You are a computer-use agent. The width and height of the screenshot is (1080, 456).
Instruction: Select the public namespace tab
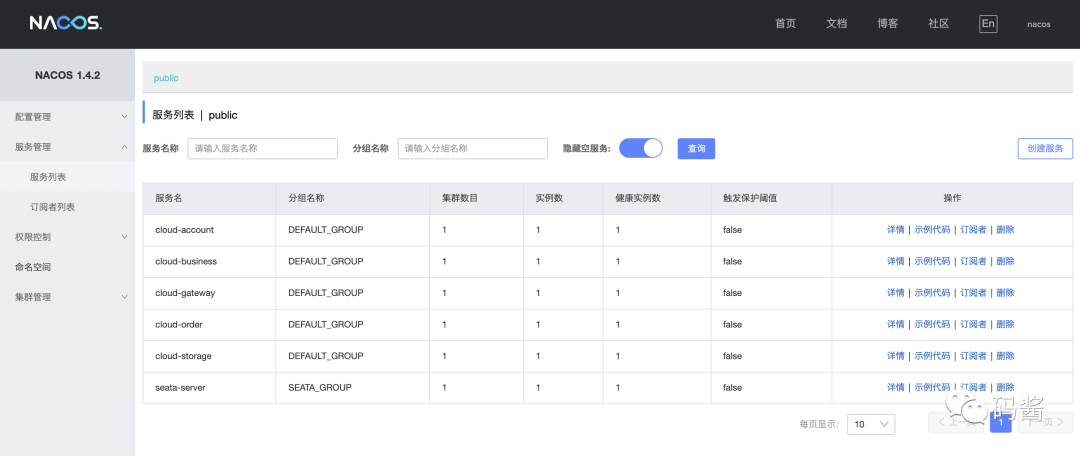(x=166, y=78)
